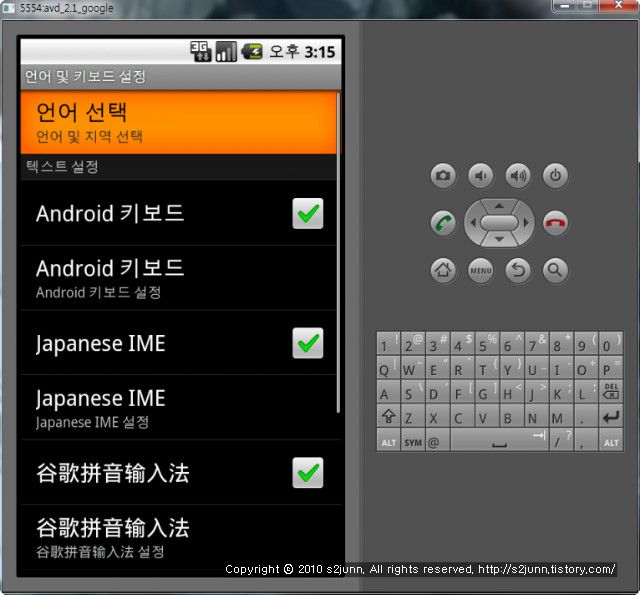This screenshot has height=595, width=640.
Task: Close the emulator window
Action: point(618,6)
